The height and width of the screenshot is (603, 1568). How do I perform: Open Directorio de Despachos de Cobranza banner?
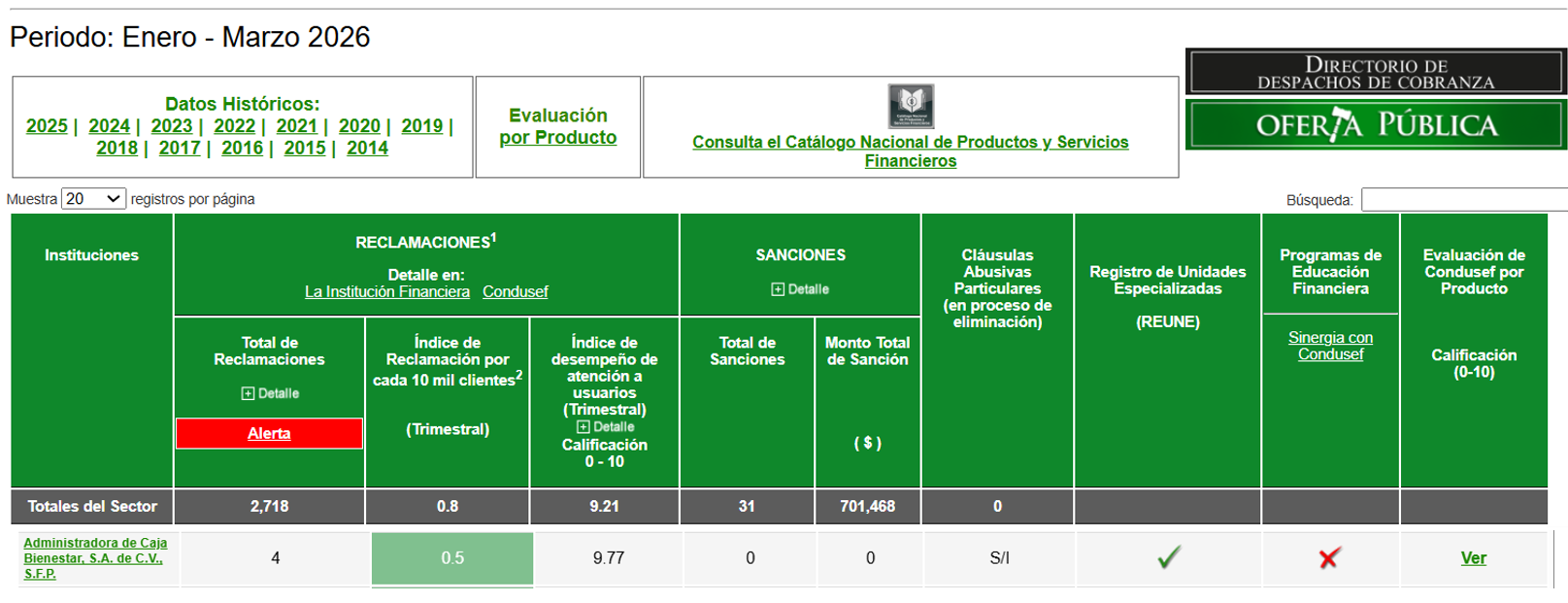coord(1376,72)
